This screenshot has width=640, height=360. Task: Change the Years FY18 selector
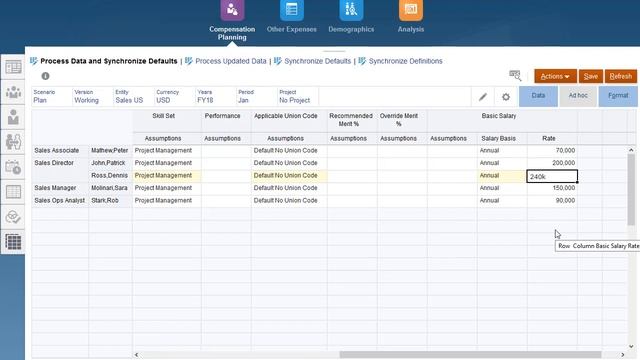(216, 97)
